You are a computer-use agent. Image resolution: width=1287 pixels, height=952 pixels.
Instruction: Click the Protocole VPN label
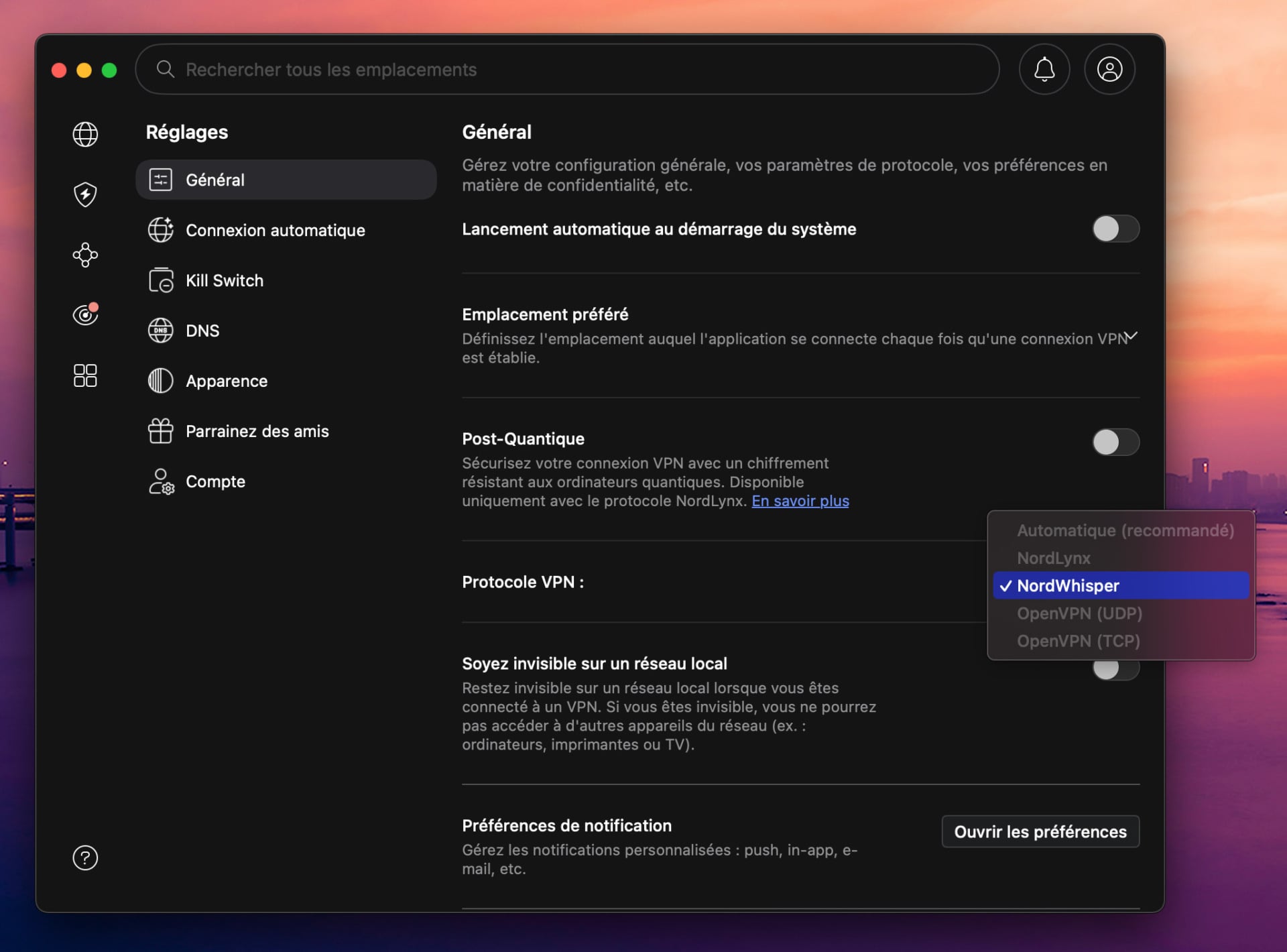pos(523,582)
